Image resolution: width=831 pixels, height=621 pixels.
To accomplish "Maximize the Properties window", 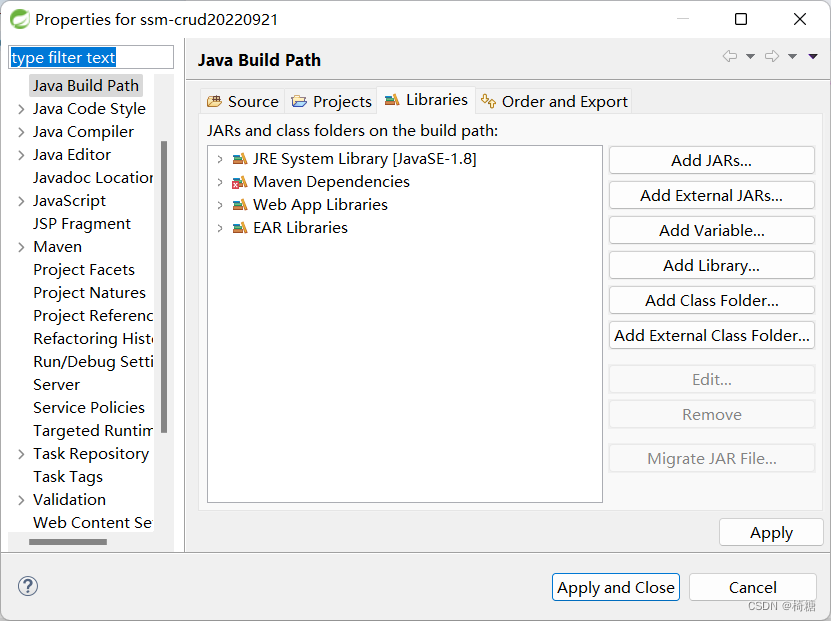I will click(x=741, y=20).
